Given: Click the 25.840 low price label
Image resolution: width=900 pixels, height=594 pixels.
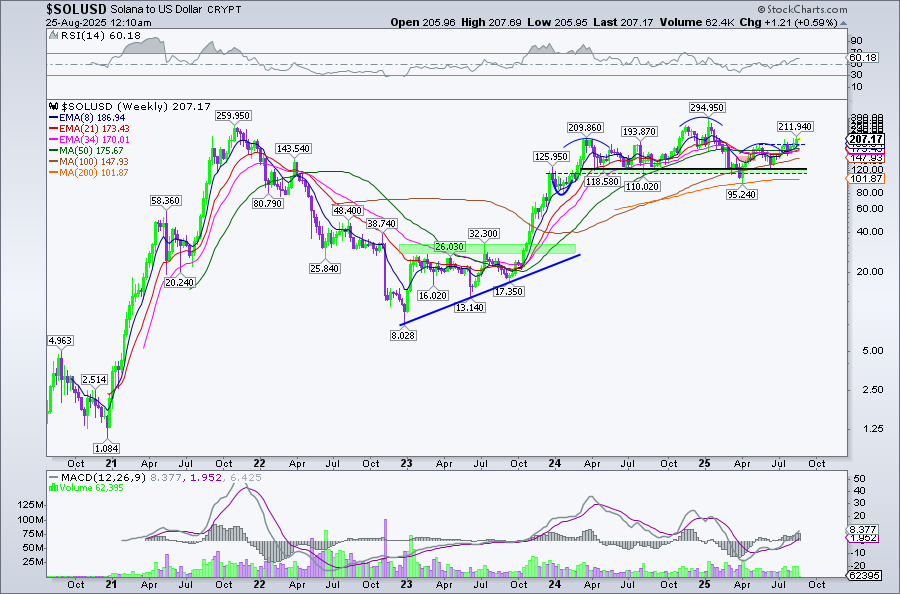Looking at the screenshot, I should point(324,268).
